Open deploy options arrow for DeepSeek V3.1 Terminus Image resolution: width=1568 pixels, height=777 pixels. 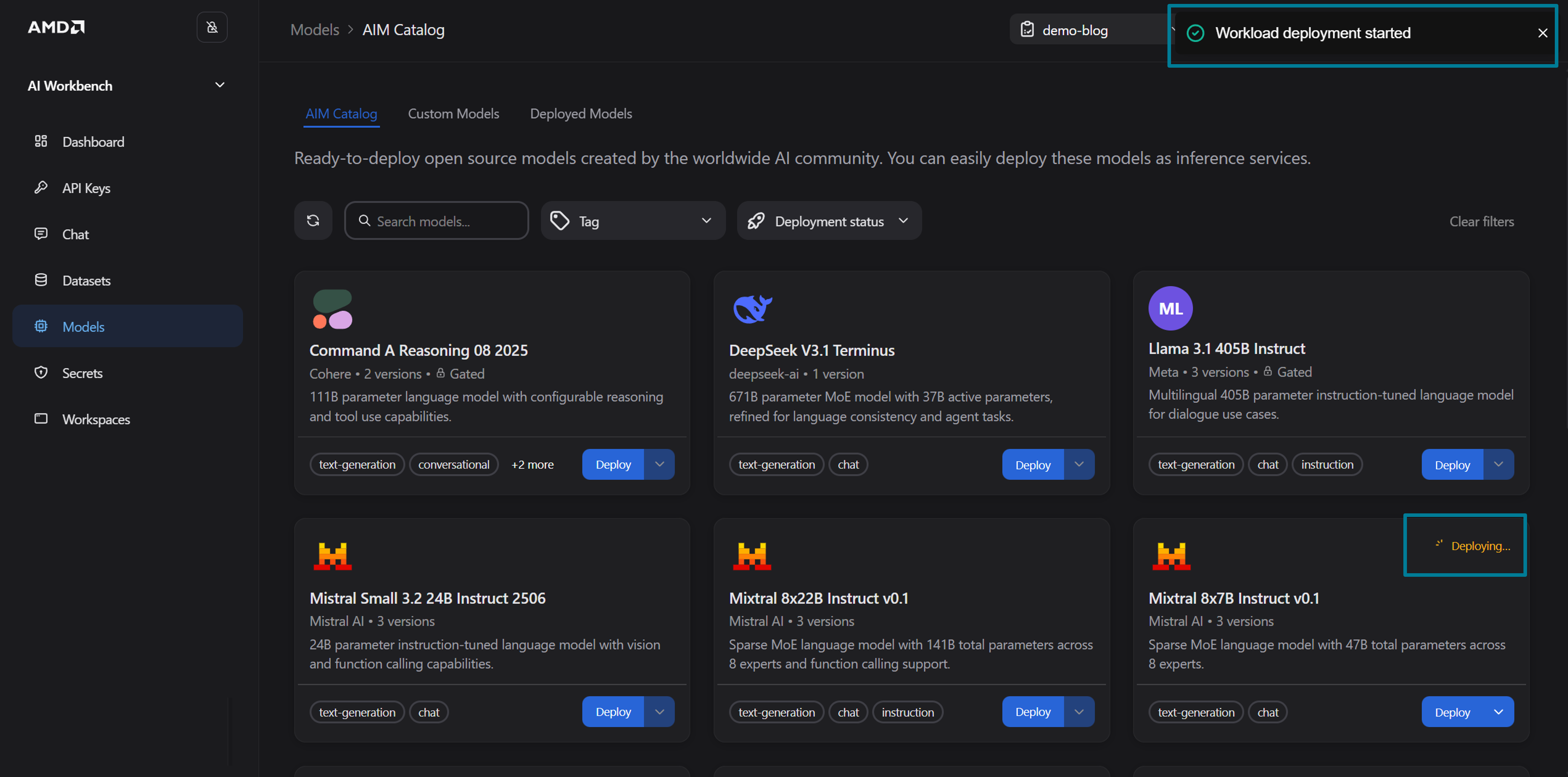[1079, 464]
